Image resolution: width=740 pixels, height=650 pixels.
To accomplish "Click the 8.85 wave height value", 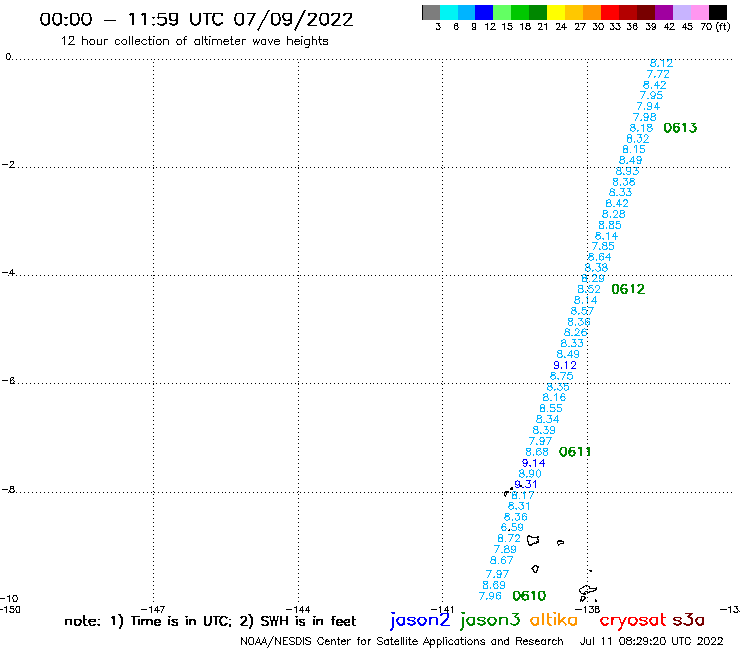I will [610, 225].
